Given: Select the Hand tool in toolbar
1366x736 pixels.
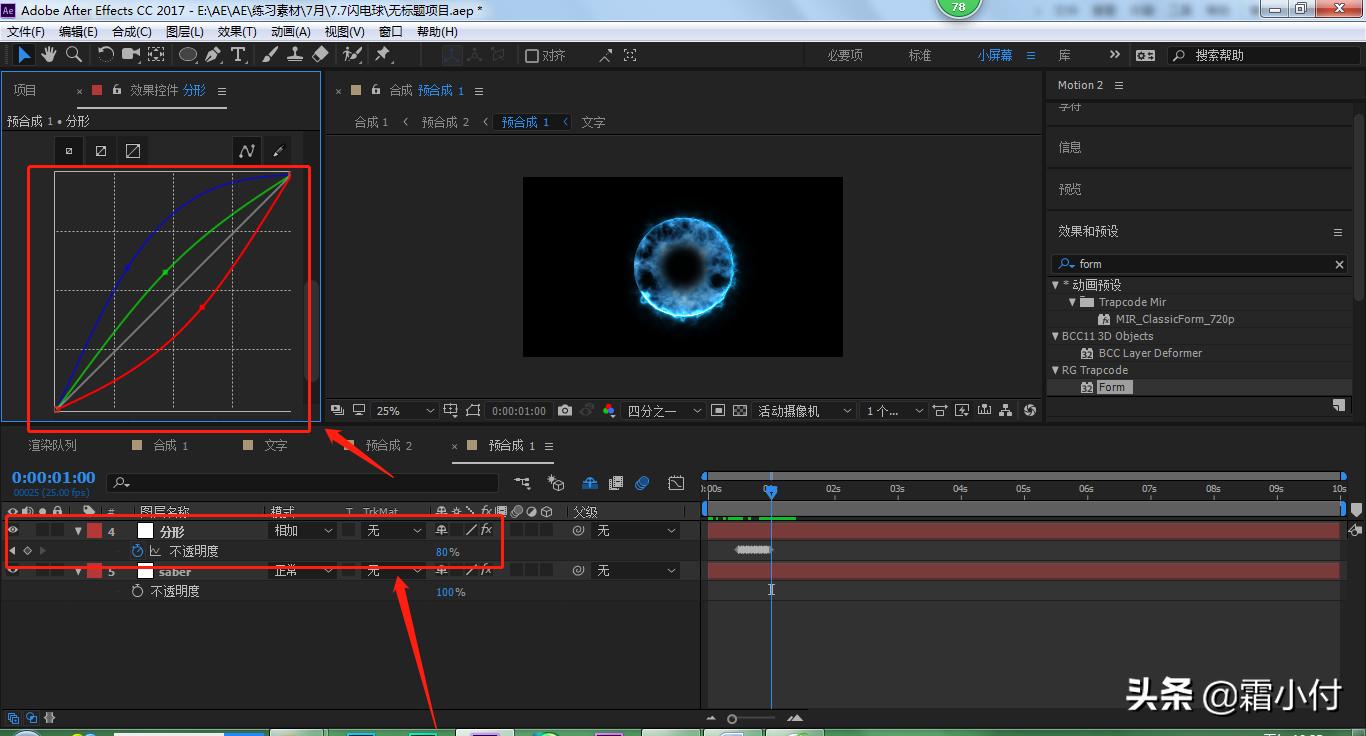Looking at the screenshot, I should click(x=48, y=55).
